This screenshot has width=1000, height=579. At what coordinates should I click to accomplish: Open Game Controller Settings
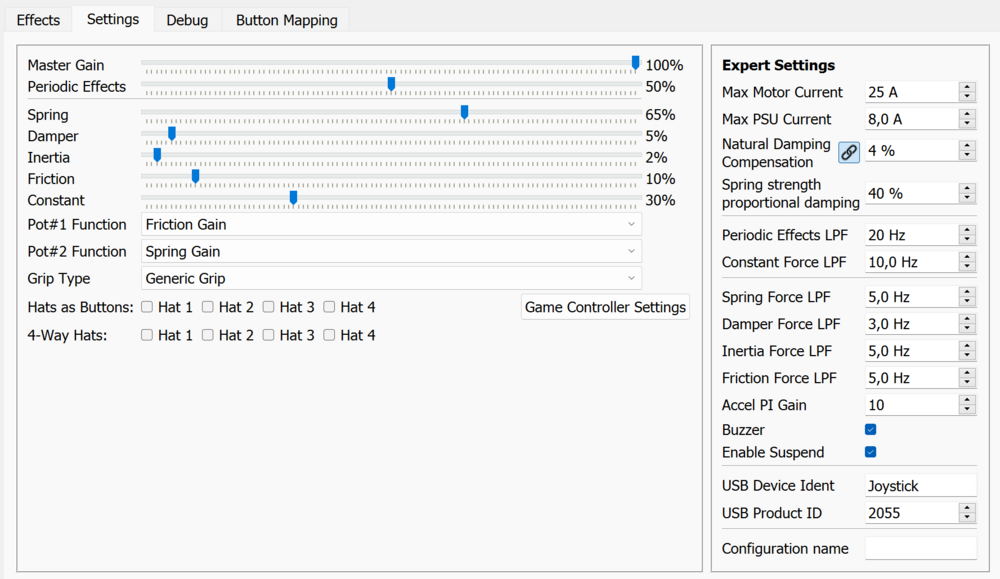pyautogui.click(x=605, y=307)
